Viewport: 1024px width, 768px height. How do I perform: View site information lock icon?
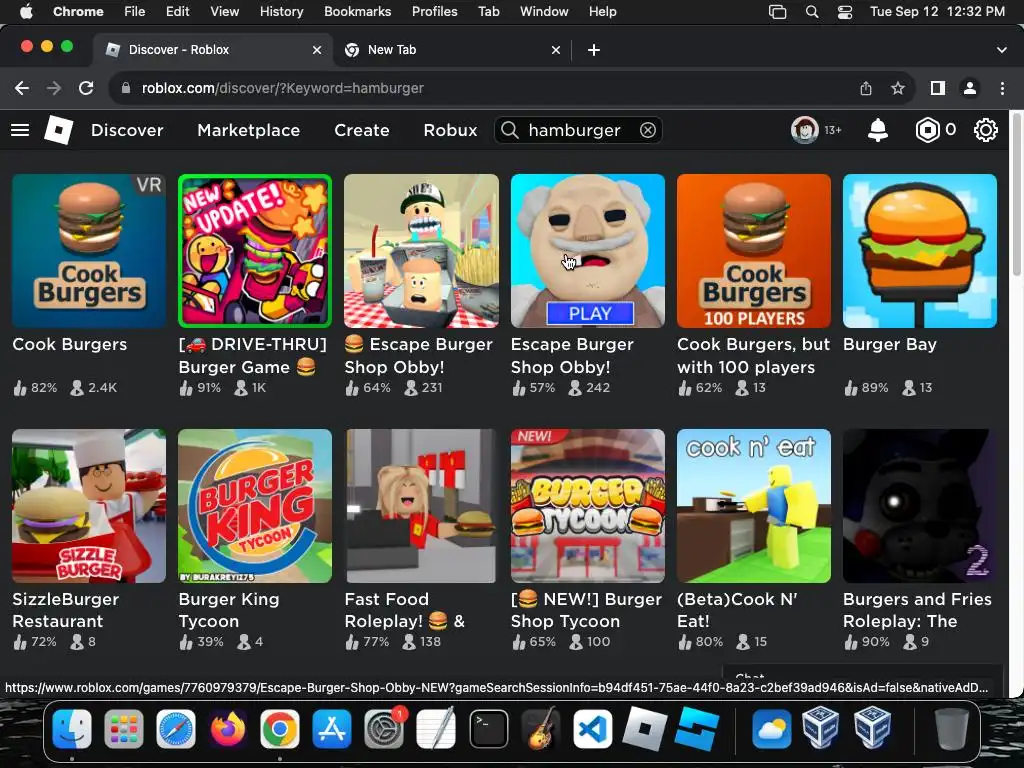126,88
